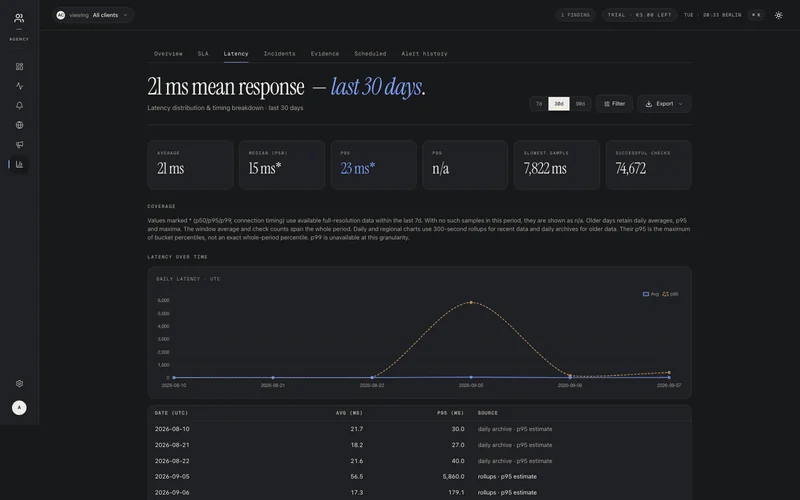Select the 30d time range
Viewport: 800px width, 500px height.
tap(559, 104)
